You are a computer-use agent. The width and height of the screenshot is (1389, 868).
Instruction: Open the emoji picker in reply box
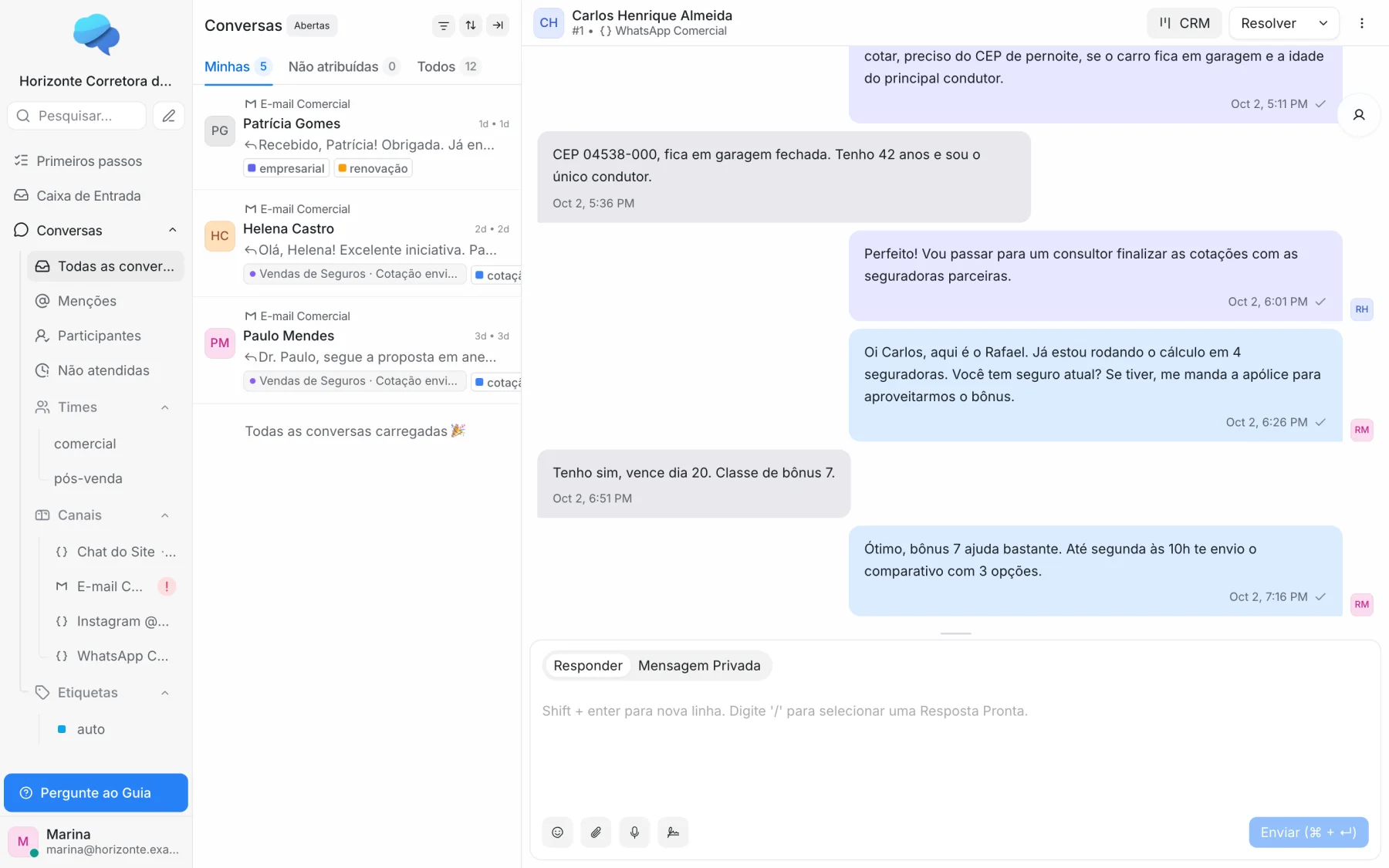point(557,833)
